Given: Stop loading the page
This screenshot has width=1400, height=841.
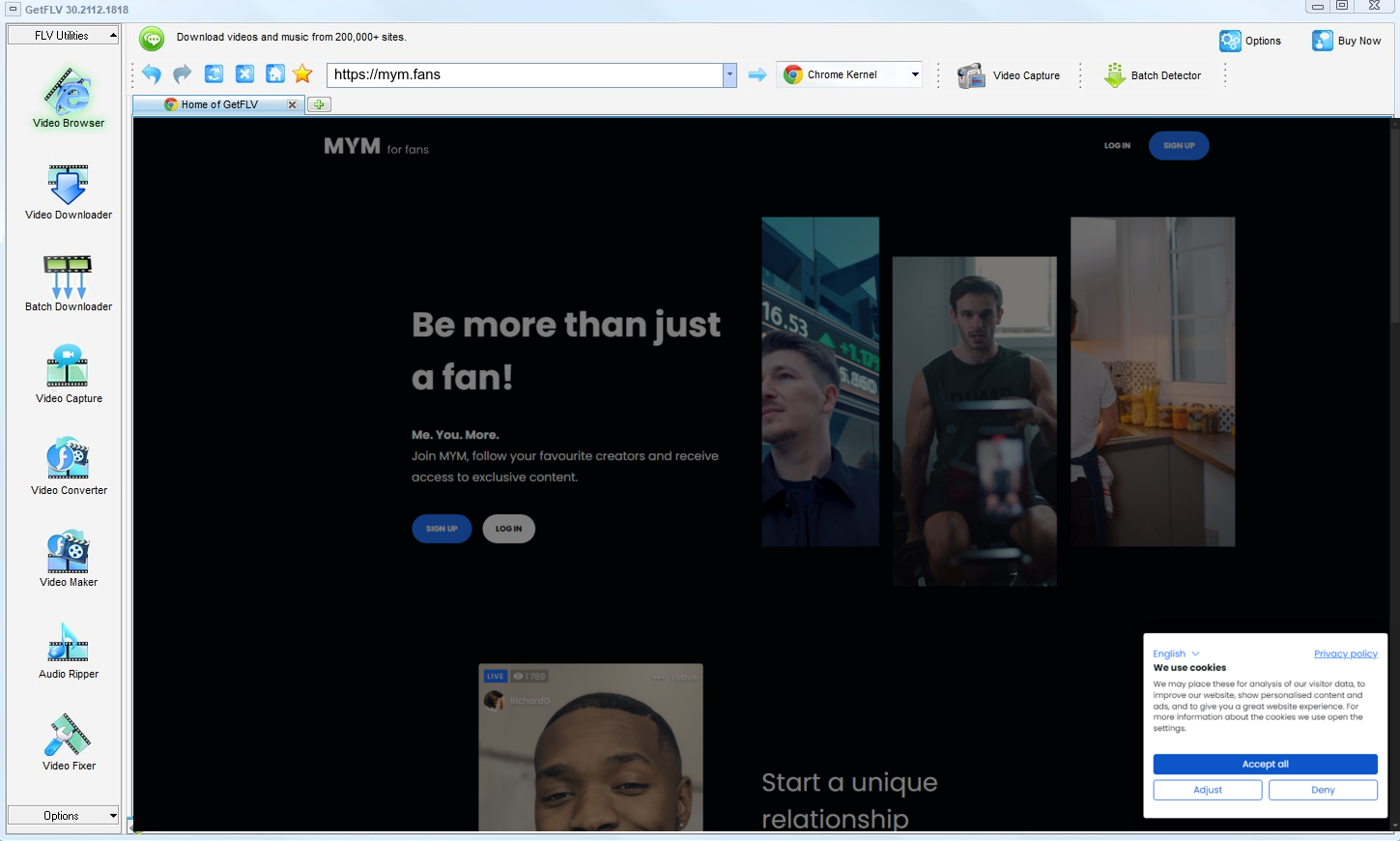Looking at the screenshot, I should [x=244, y=74].
